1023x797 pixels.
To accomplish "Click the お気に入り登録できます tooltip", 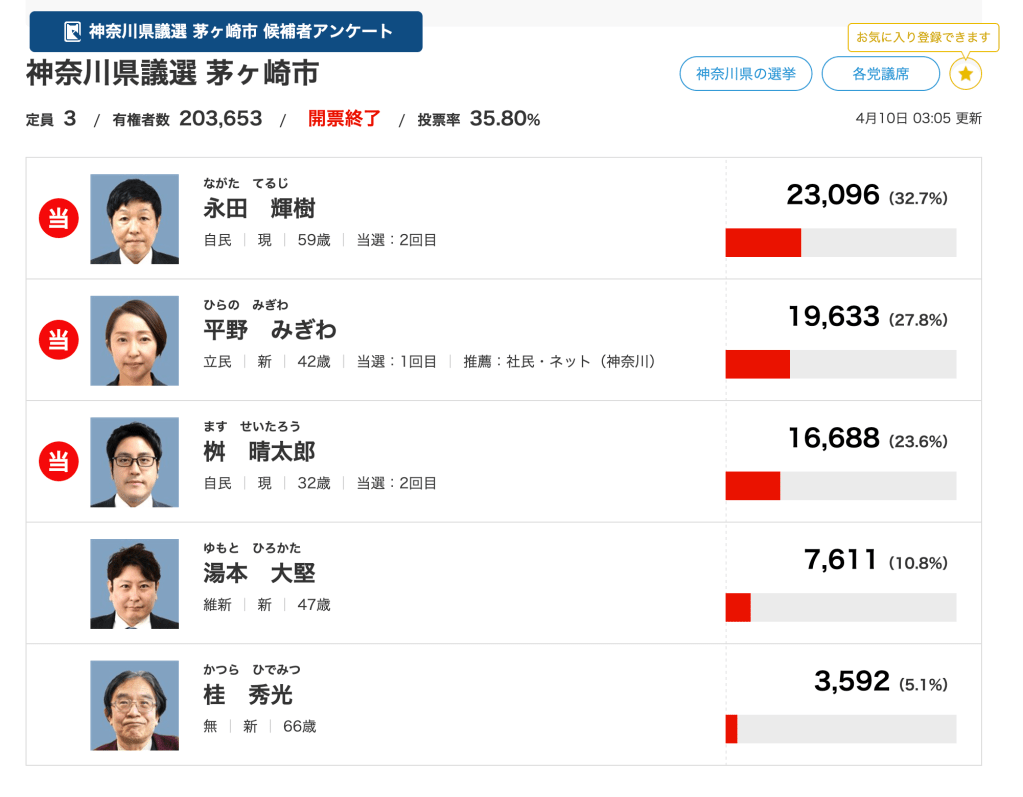I will pyautogui.click(x=923, y=38).
